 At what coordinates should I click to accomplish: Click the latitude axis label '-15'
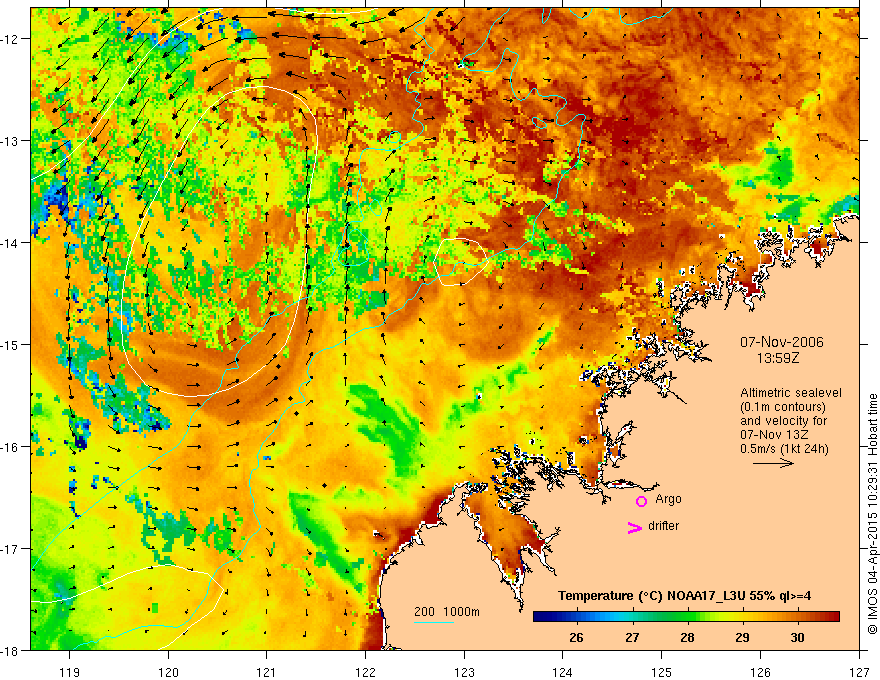click(11, 345)
